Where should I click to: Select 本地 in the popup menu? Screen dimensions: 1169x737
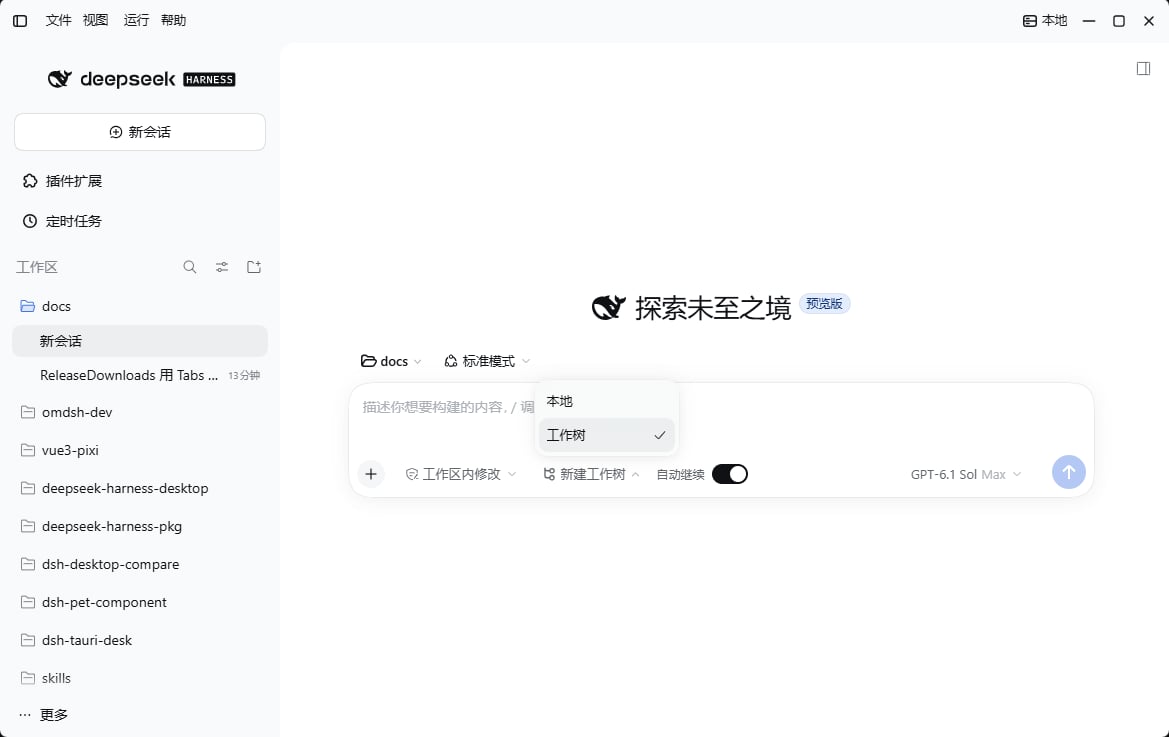point(606,402)
